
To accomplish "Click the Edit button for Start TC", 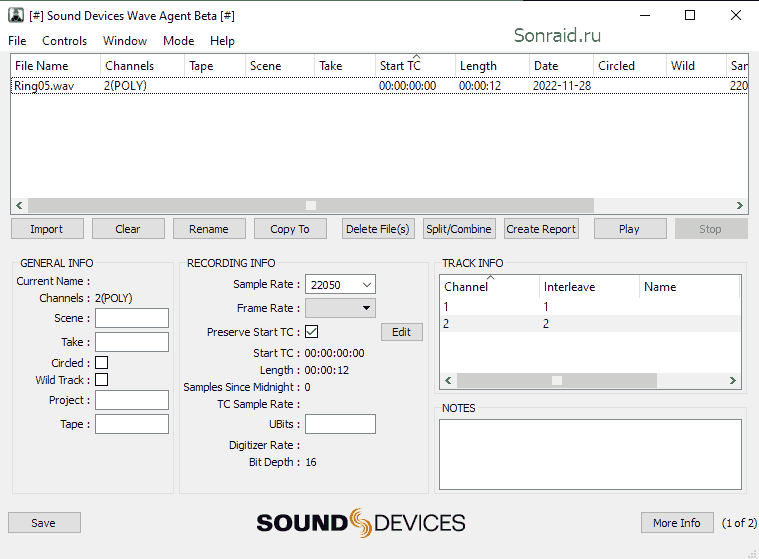I will point(402,332).
